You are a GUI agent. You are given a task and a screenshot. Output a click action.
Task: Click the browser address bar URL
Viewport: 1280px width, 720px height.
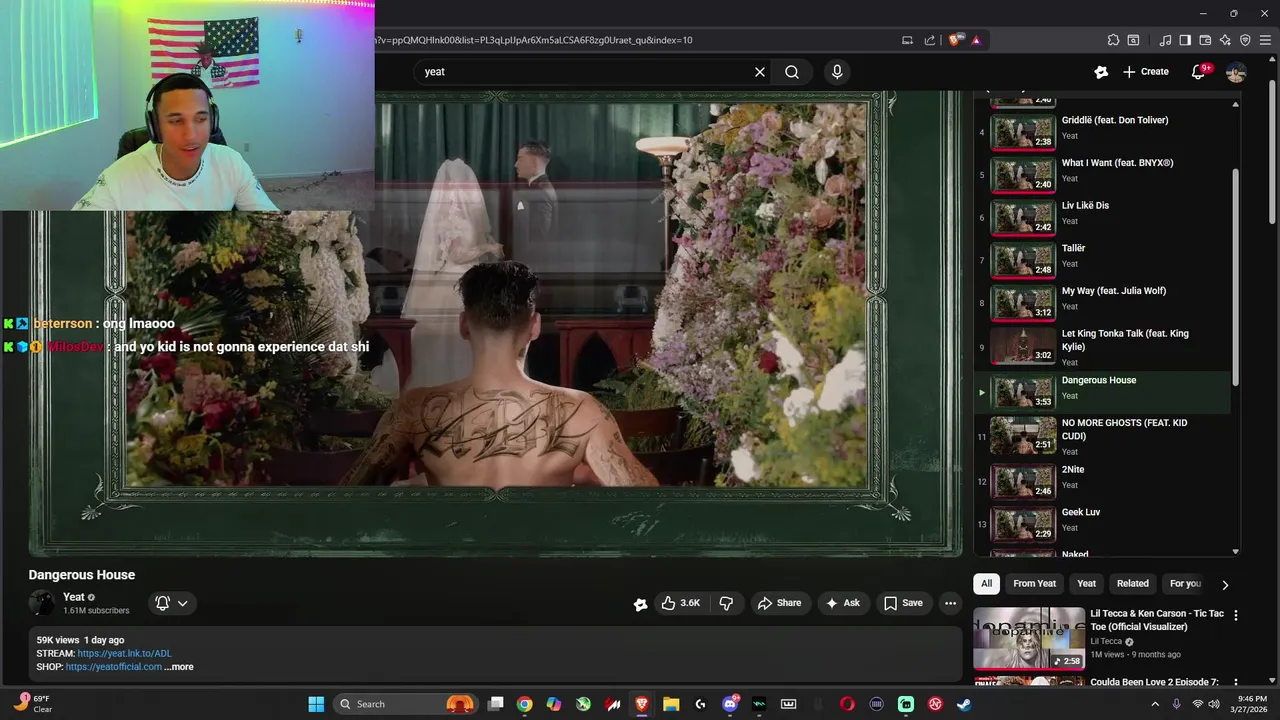pyautogui.click(x=535, y=40)
